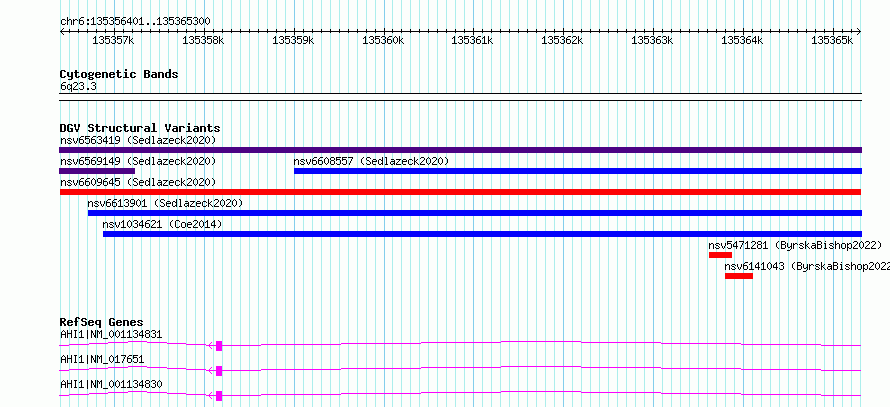Select the small red nsv6141043 bar
The width and height of the screenshot is (890, 407).
point(739,276)
